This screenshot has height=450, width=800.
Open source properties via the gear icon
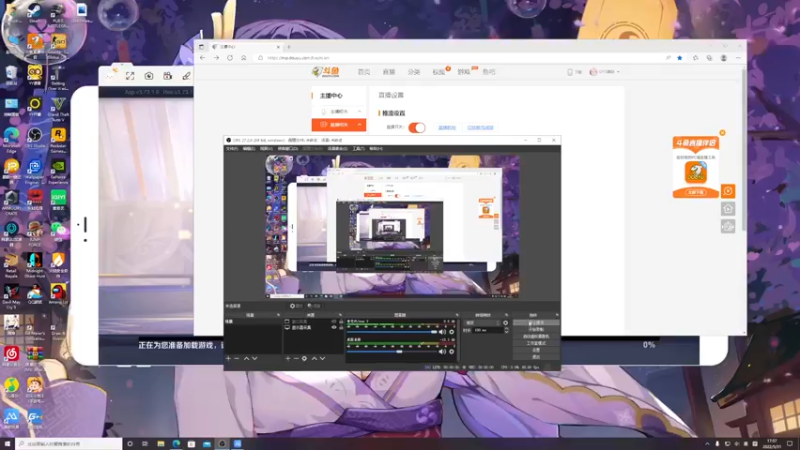pyautogui.click(x=304, y=359)
